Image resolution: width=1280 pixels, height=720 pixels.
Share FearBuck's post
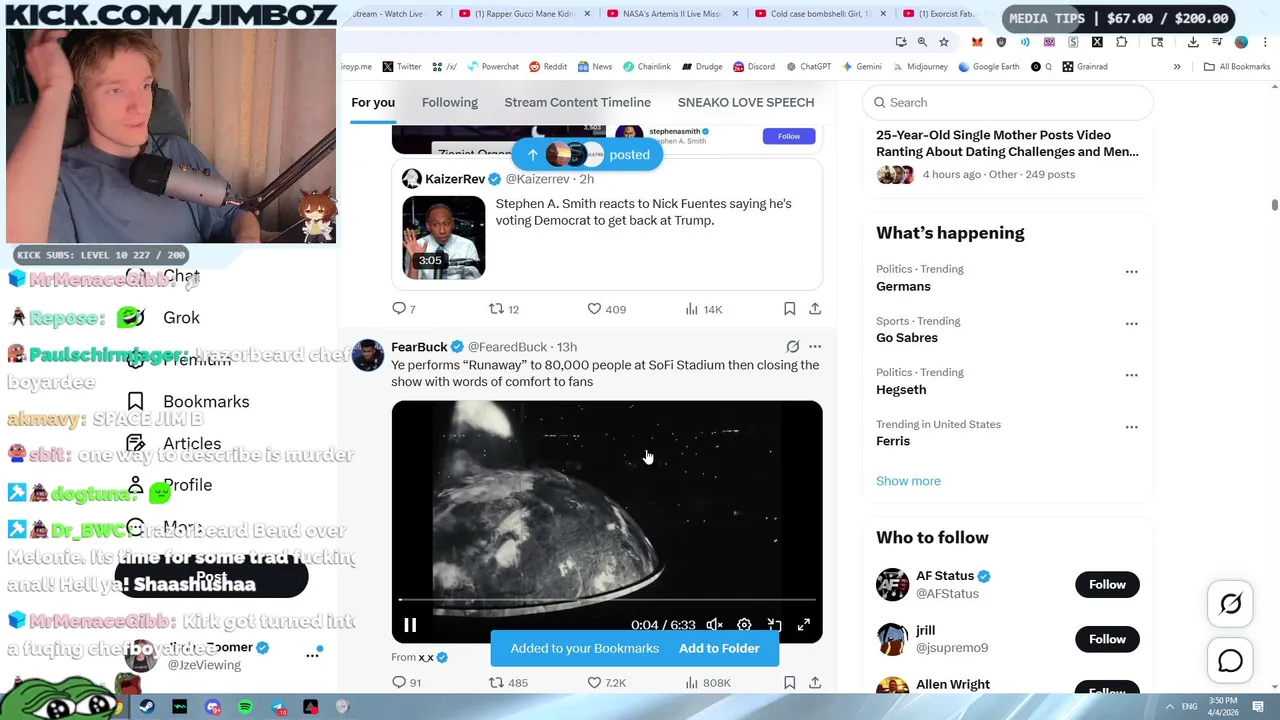tap(815, 682)
